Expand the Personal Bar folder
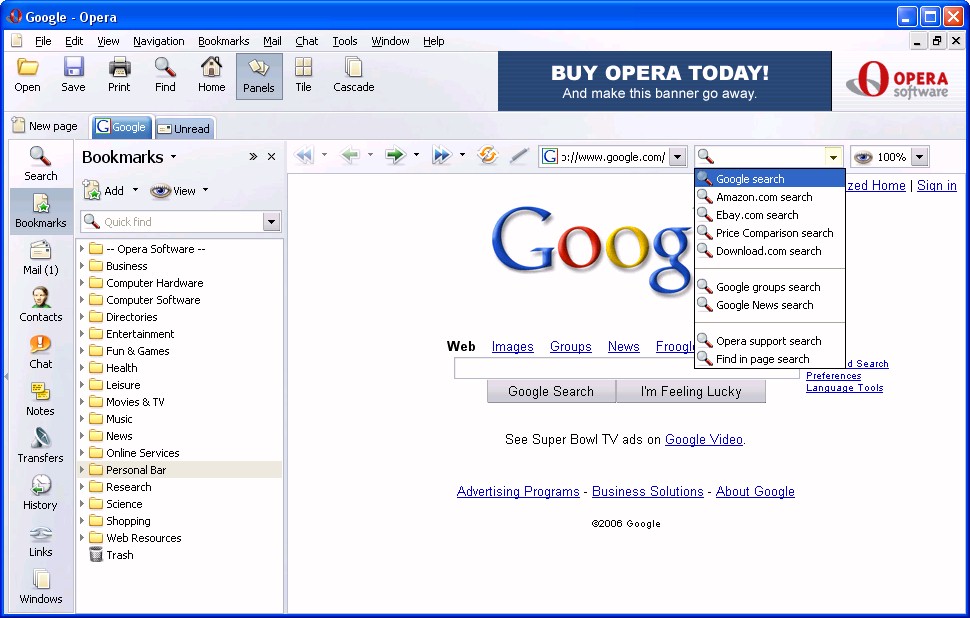Viewport: 970px width, 618px height. (x=82, y=470)
